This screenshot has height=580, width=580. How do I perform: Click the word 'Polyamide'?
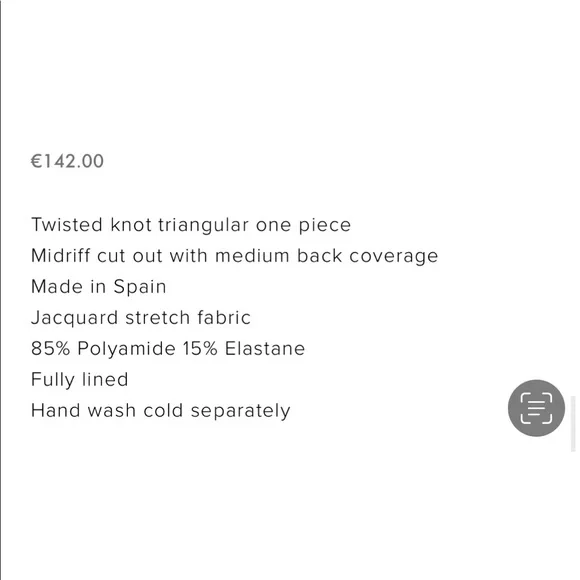point(126,349)
